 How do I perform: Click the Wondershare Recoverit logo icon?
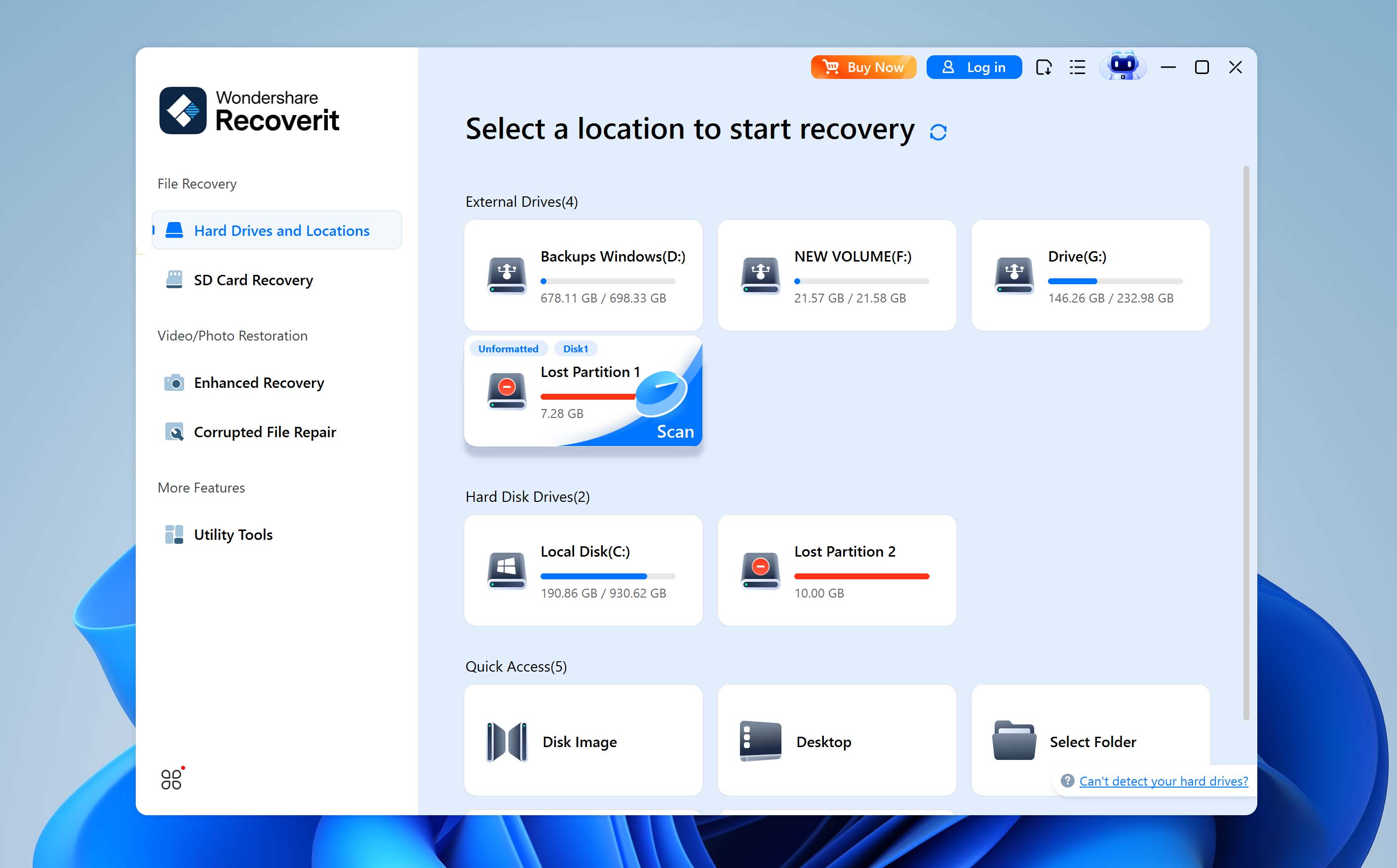[x=183, y=110]
